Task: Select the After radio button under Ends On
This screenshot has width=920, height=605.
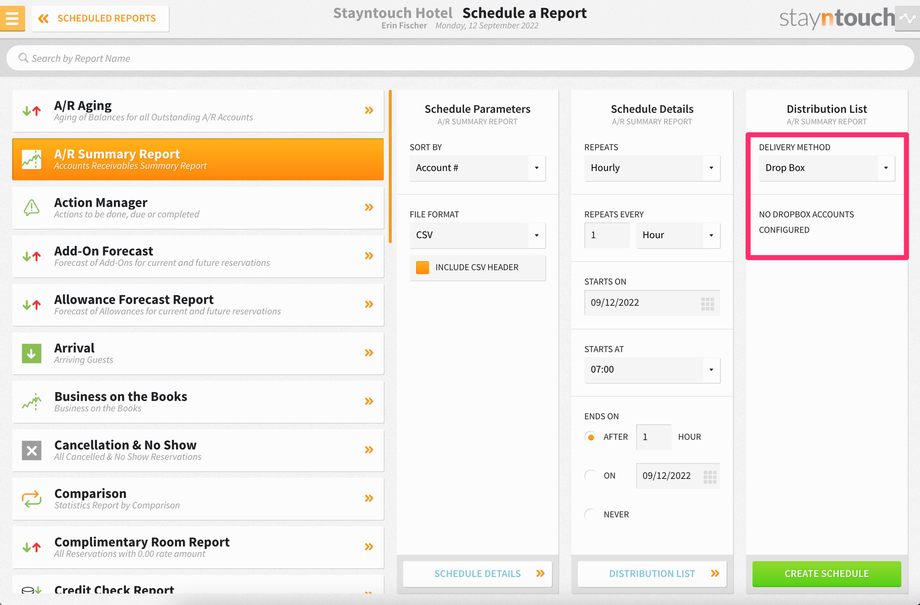Action: point(590,437)
